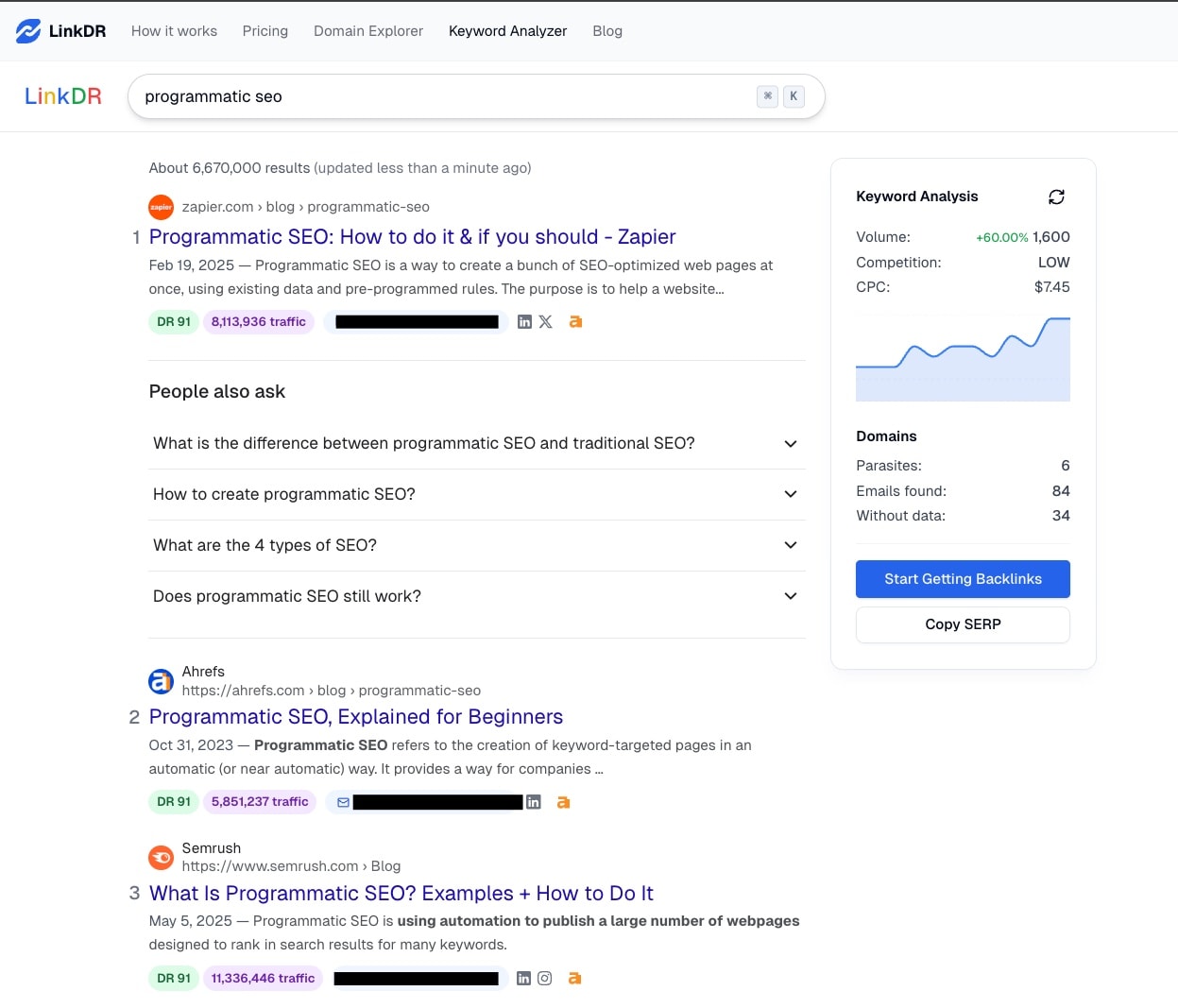This screenshot has height=1008, width=1178.
Task: Expand 'What are the 4 types of SEO?'
Action: (x=790, y=545)
